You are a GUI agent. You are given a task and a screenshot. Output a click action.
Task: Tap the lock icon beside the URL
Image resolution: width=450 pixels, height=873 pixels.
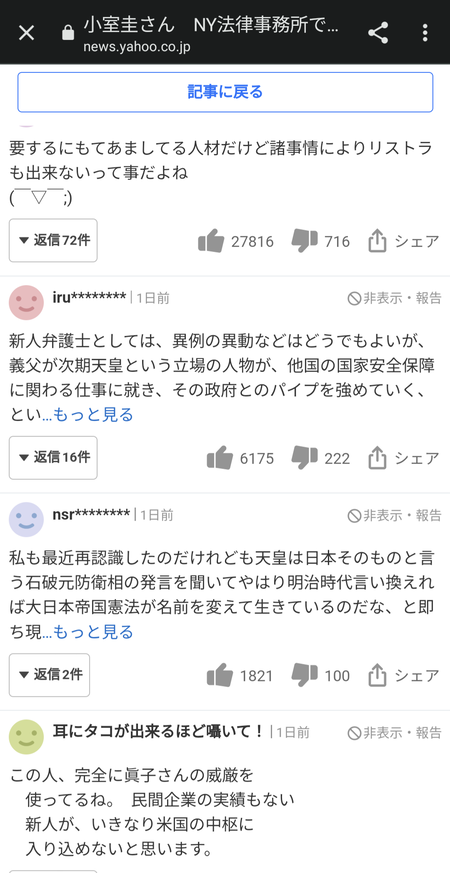(x=68, y=33)
